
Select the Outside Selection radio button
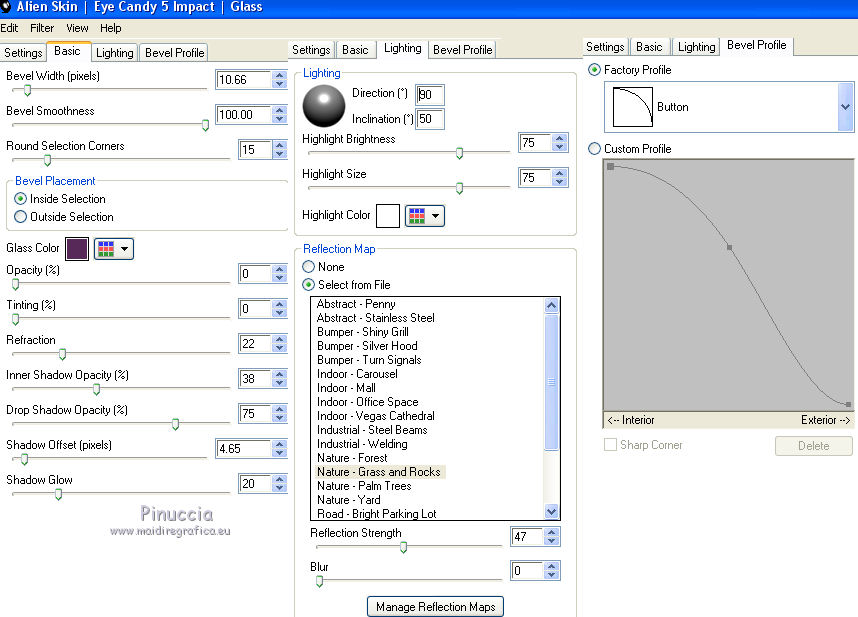[x=21, y=217]
